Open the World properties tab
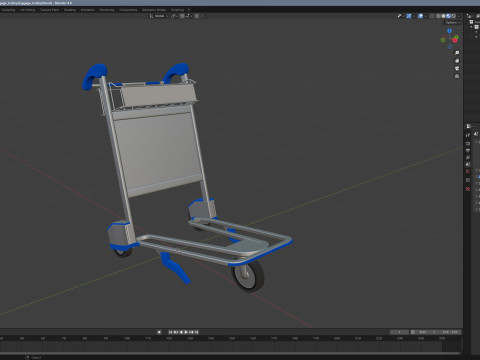This screenshot has height=360, width=480. (468, 171)
